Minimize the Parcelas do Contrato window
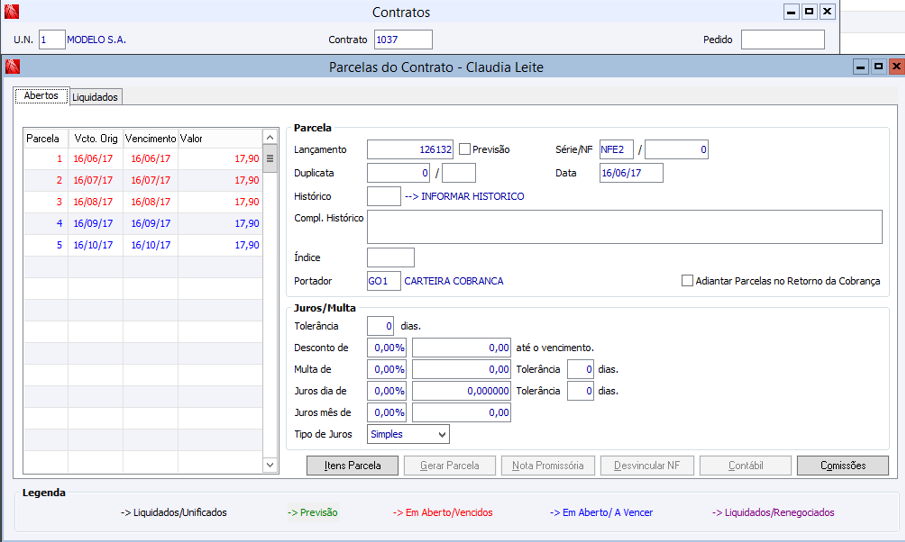Screen dimensions: 905x542 coord(860,67)
